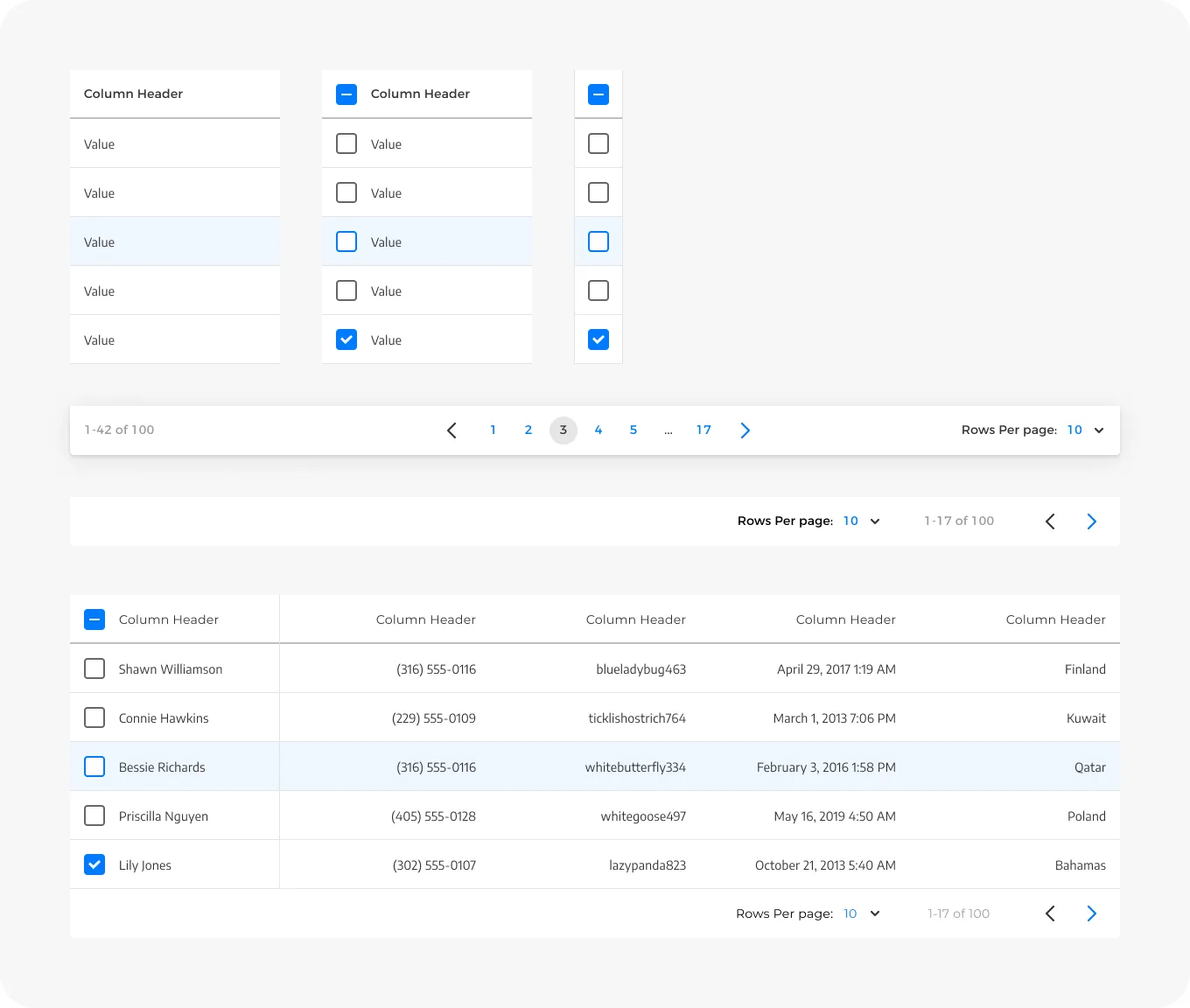Click the back arrow in the standalone bar above the data table
This screenshot has width=1190, height=1008.
pos(1050,521)
